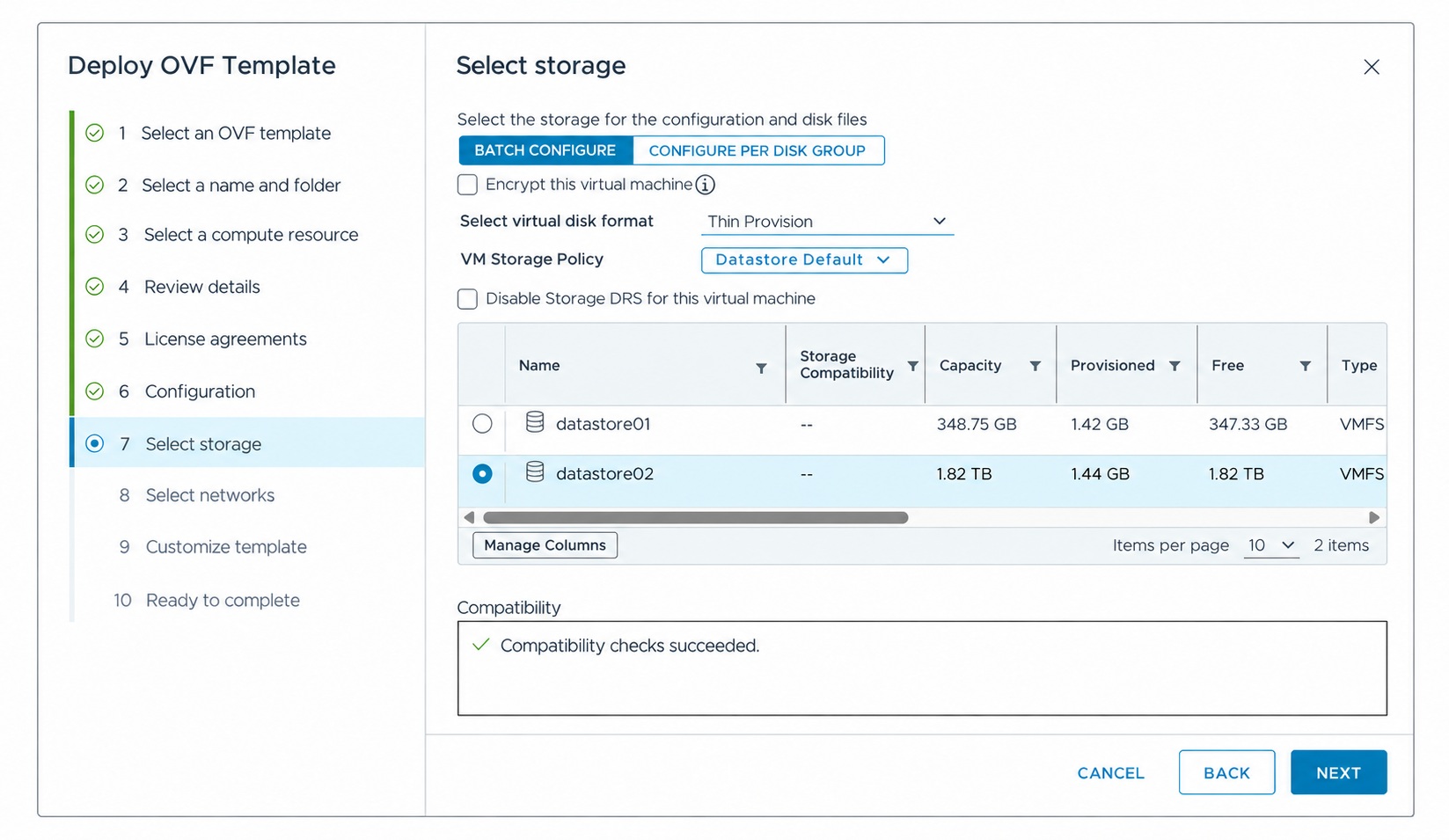Image resolution: width=1449 pixels, height=840 pixels.
Task: Click the Capacity column filter icon
Action: (1035, 366)
